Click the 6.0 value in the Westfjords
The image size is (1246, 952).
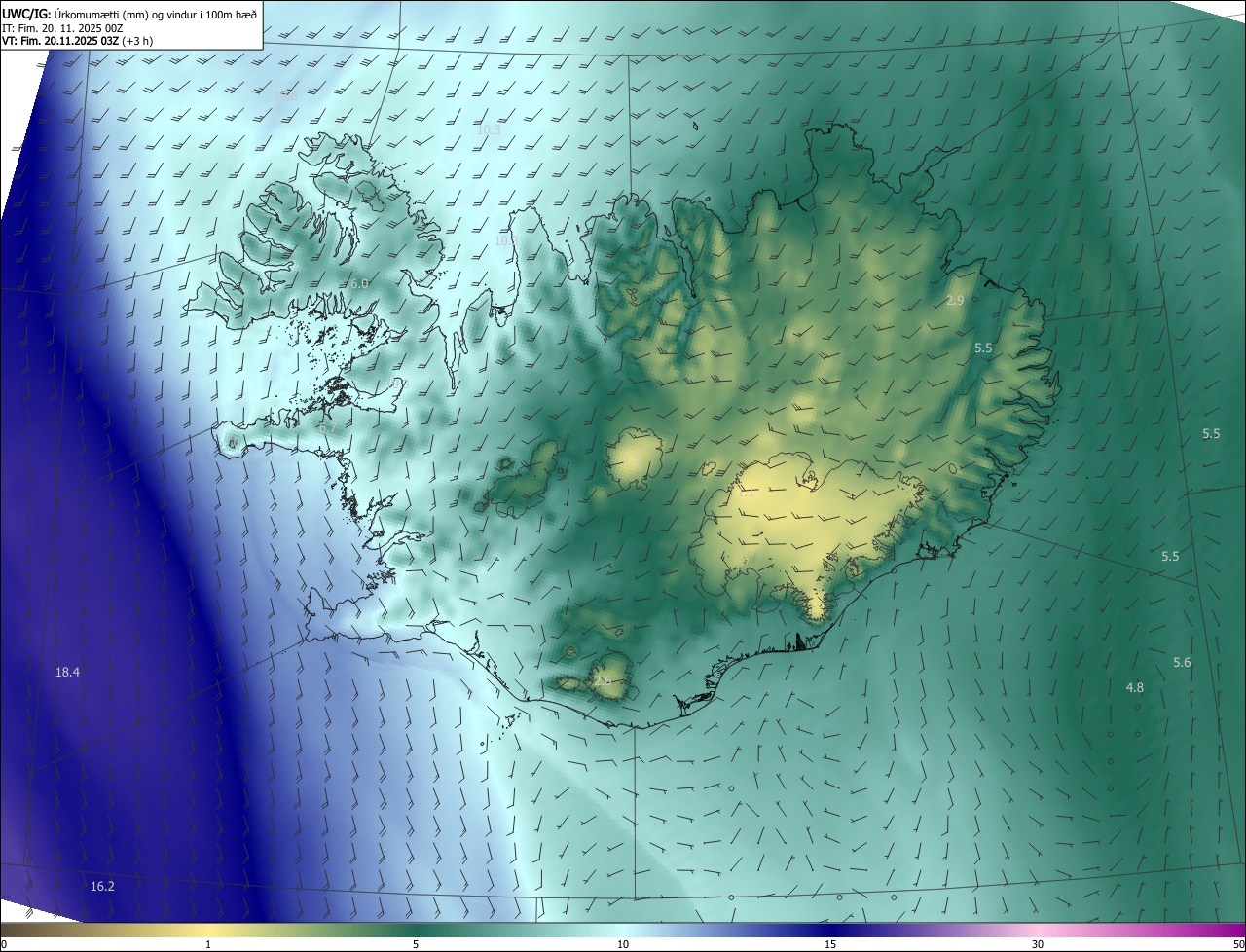(x=359, y=283)
